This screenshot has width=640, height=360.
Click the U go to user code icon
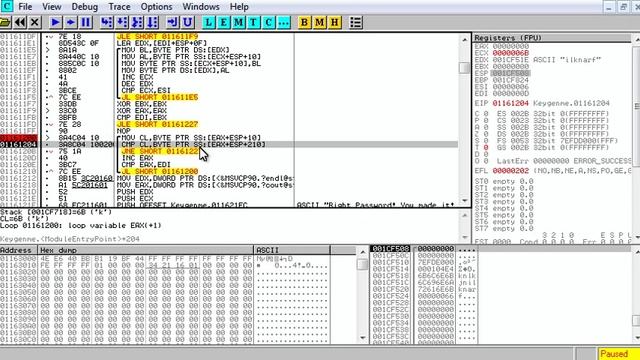(x=187, y=22)
